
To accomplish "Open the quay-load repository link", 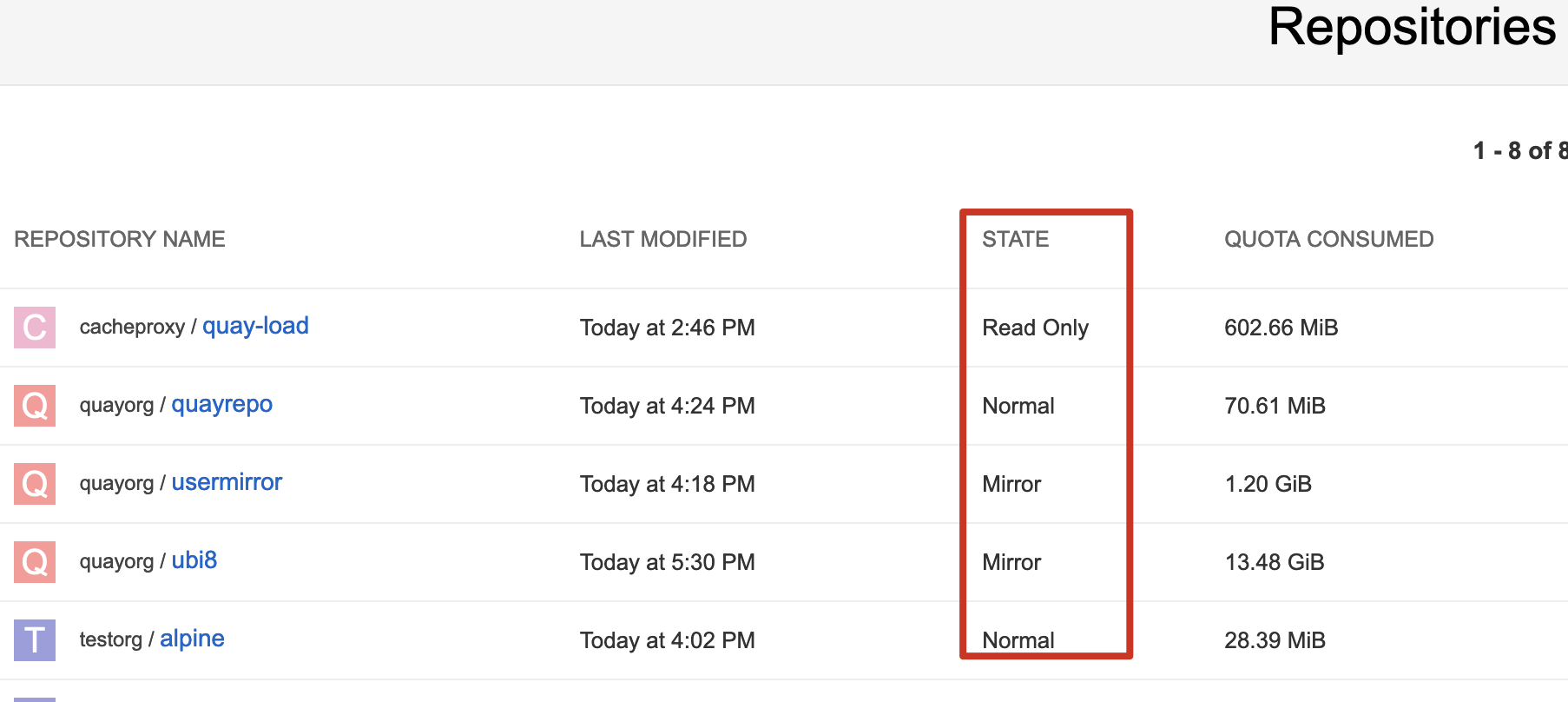I will (x=255, y=326).
